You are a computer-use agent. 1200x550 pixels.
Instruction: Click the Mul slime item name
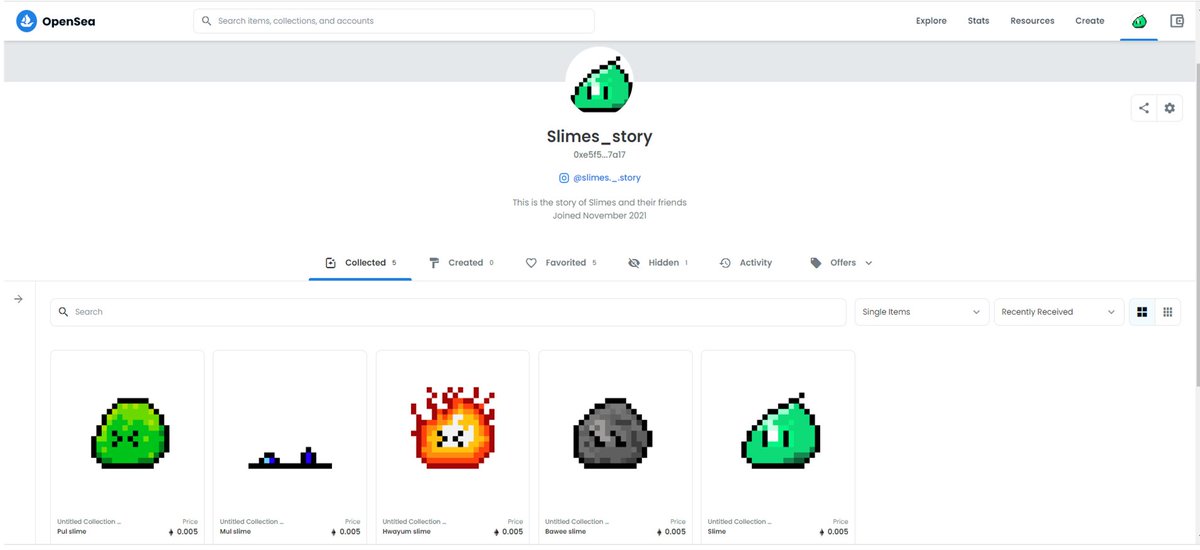(234, 532)
